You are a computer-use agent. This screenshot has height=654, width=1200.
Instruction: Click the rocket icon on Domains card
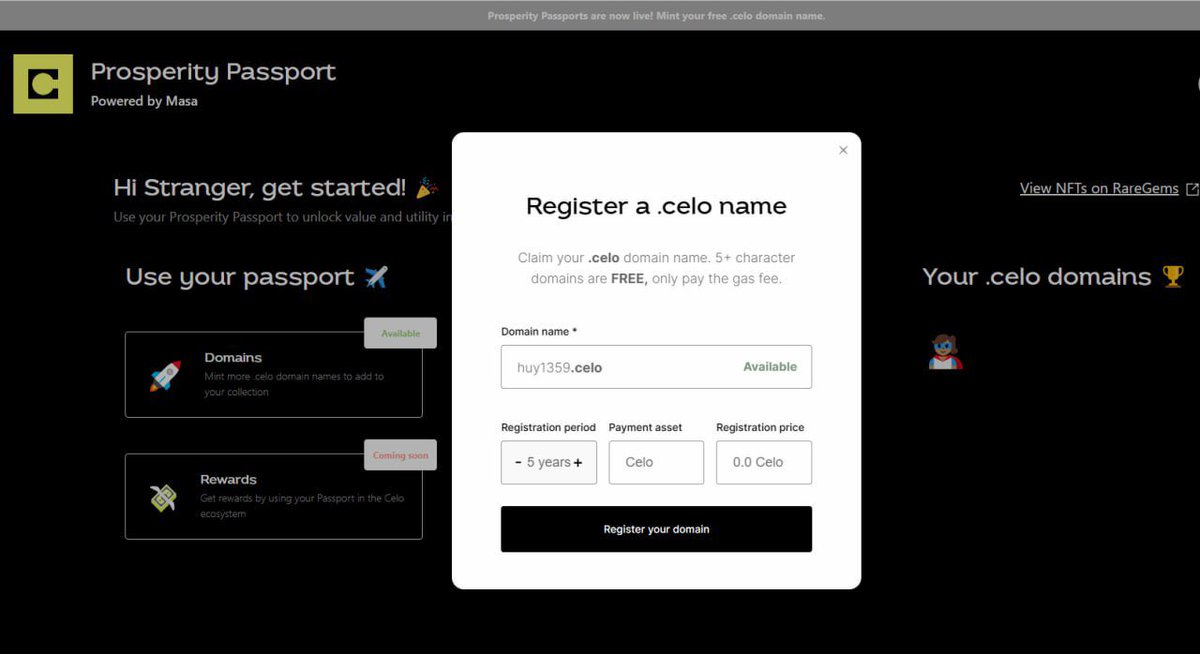165,376
